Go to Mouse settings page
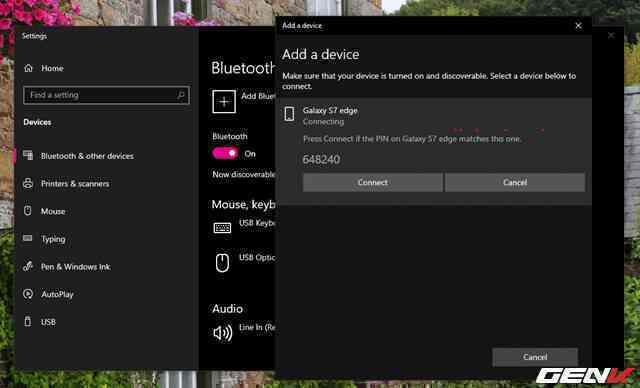 (x=53, y=211)
